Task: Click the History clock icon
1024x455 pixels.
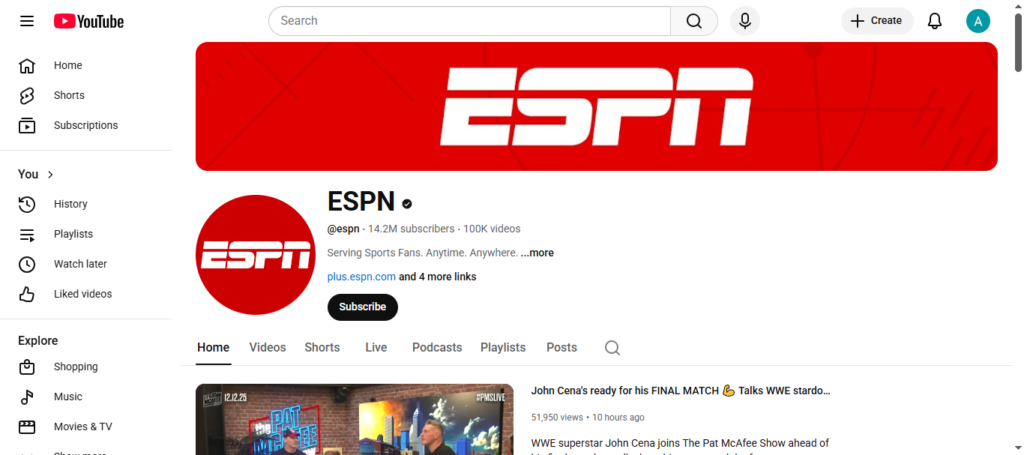Action: click(27, 204)
